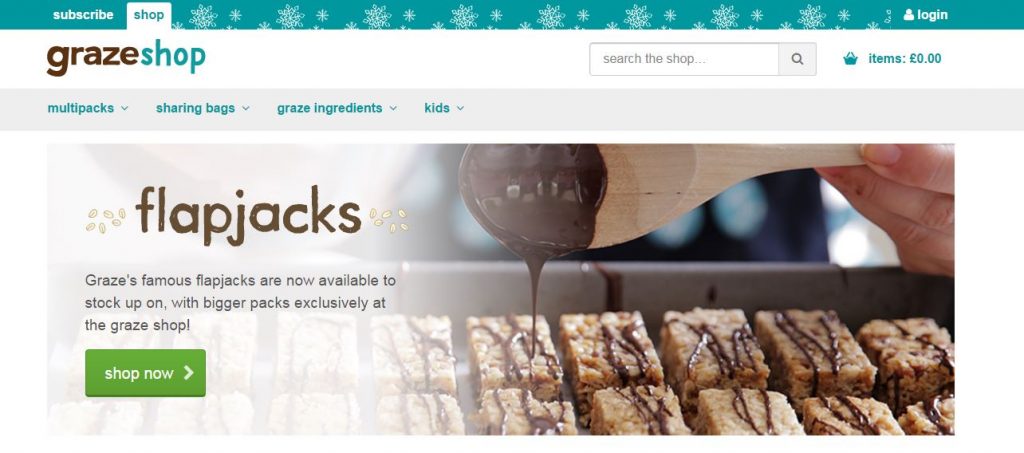1024x453 pixels.
Task: Open the kids dropdown chevron
Action: click(x=460, y=108)
